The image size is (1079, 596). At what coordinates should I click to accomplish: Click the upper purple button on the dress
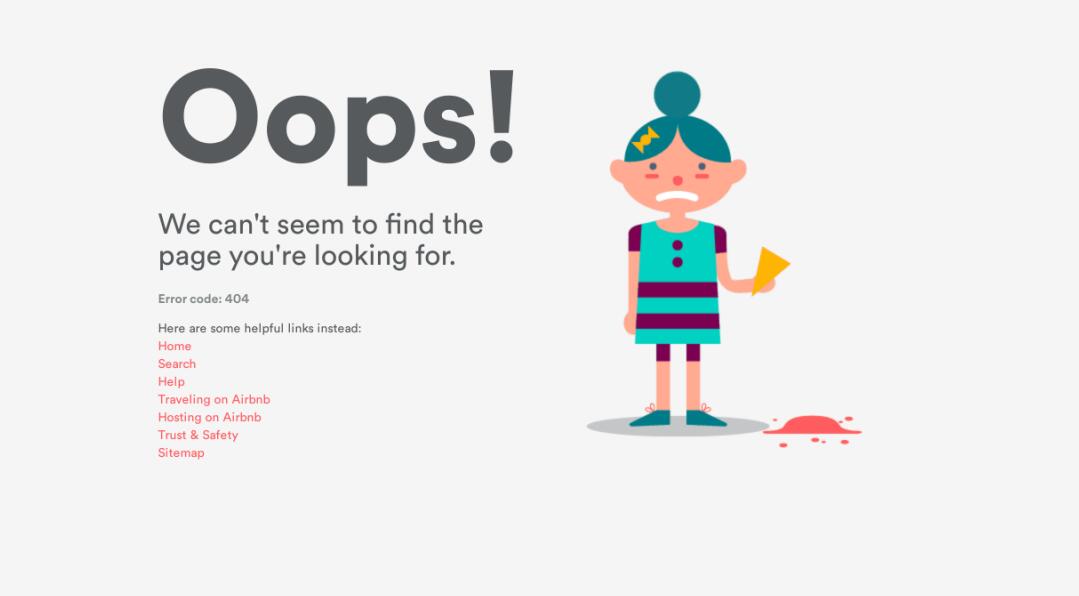pyautogui.click(x=677, y=245)
